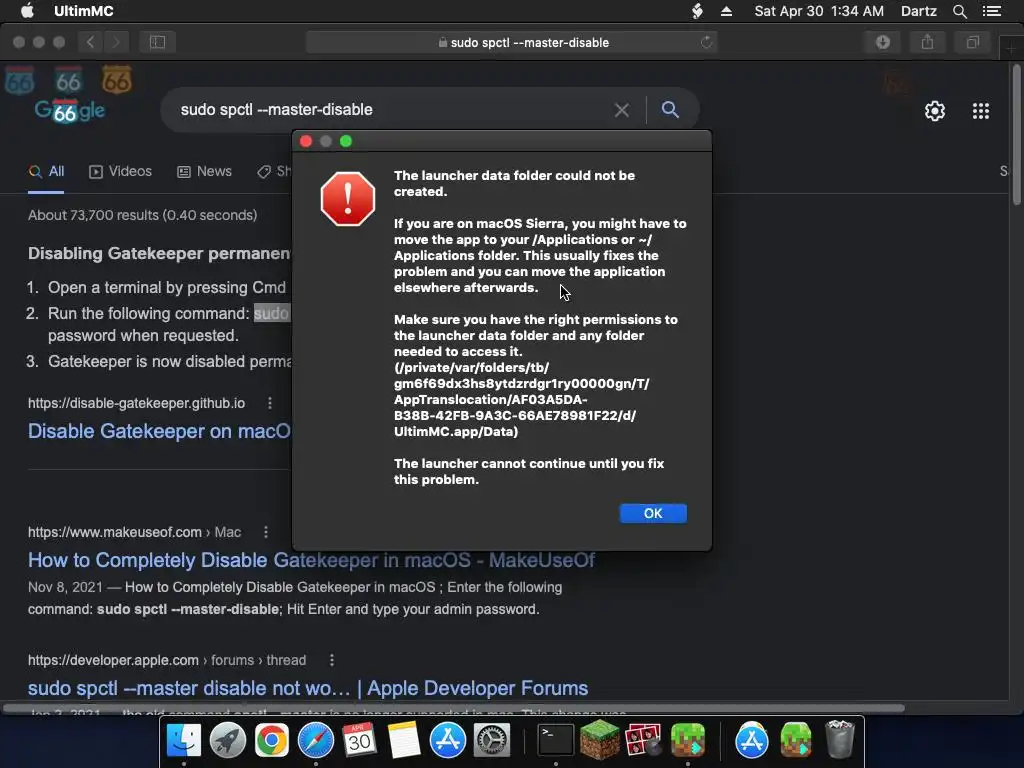Open the Trash in the Dock
Viewport: 1024px width, 768px height.
pyautogui.click(x=840, y=741)
